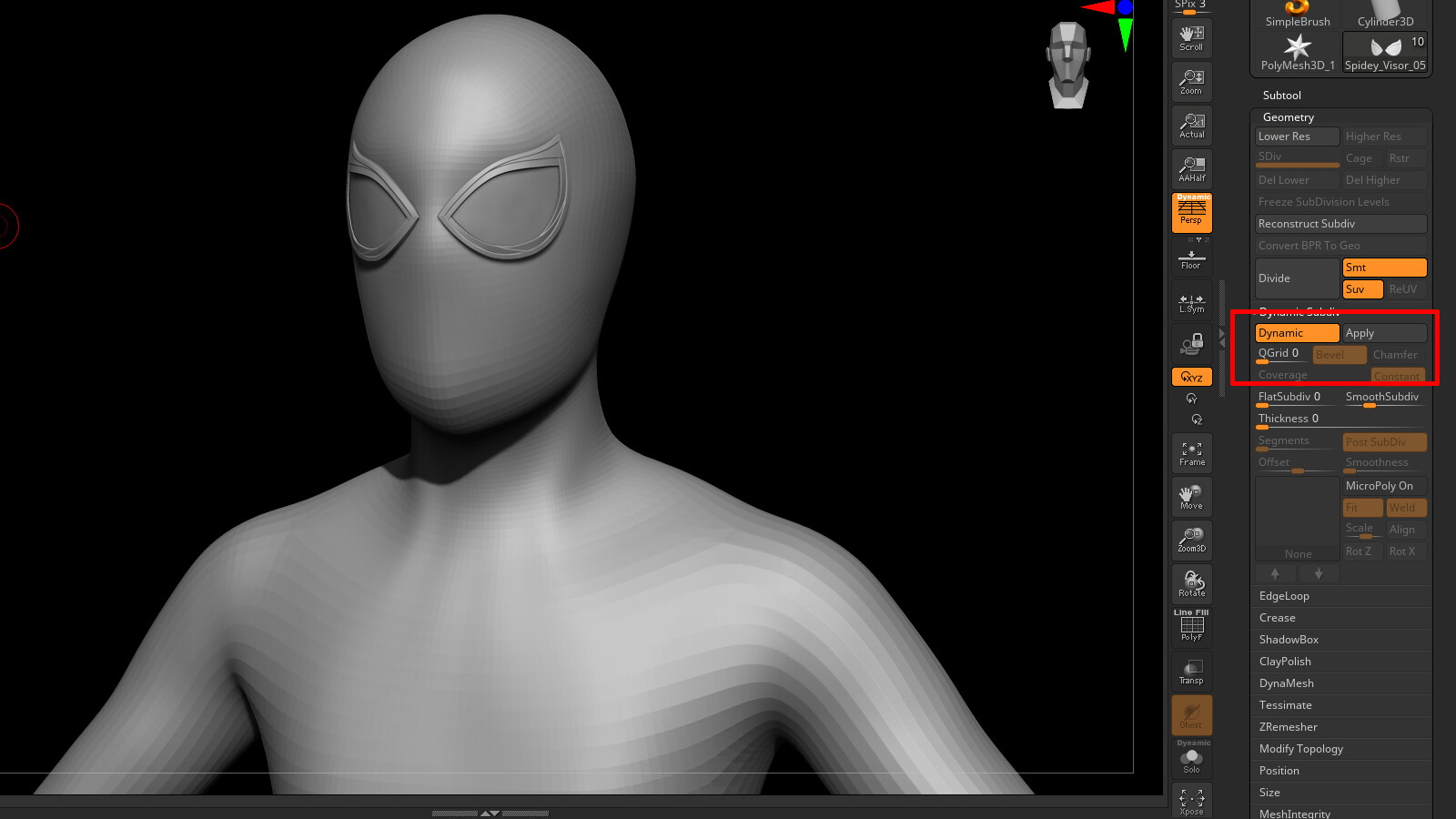Toggle Bevel option
The image size is (1456, 819).
(1340, 355)
